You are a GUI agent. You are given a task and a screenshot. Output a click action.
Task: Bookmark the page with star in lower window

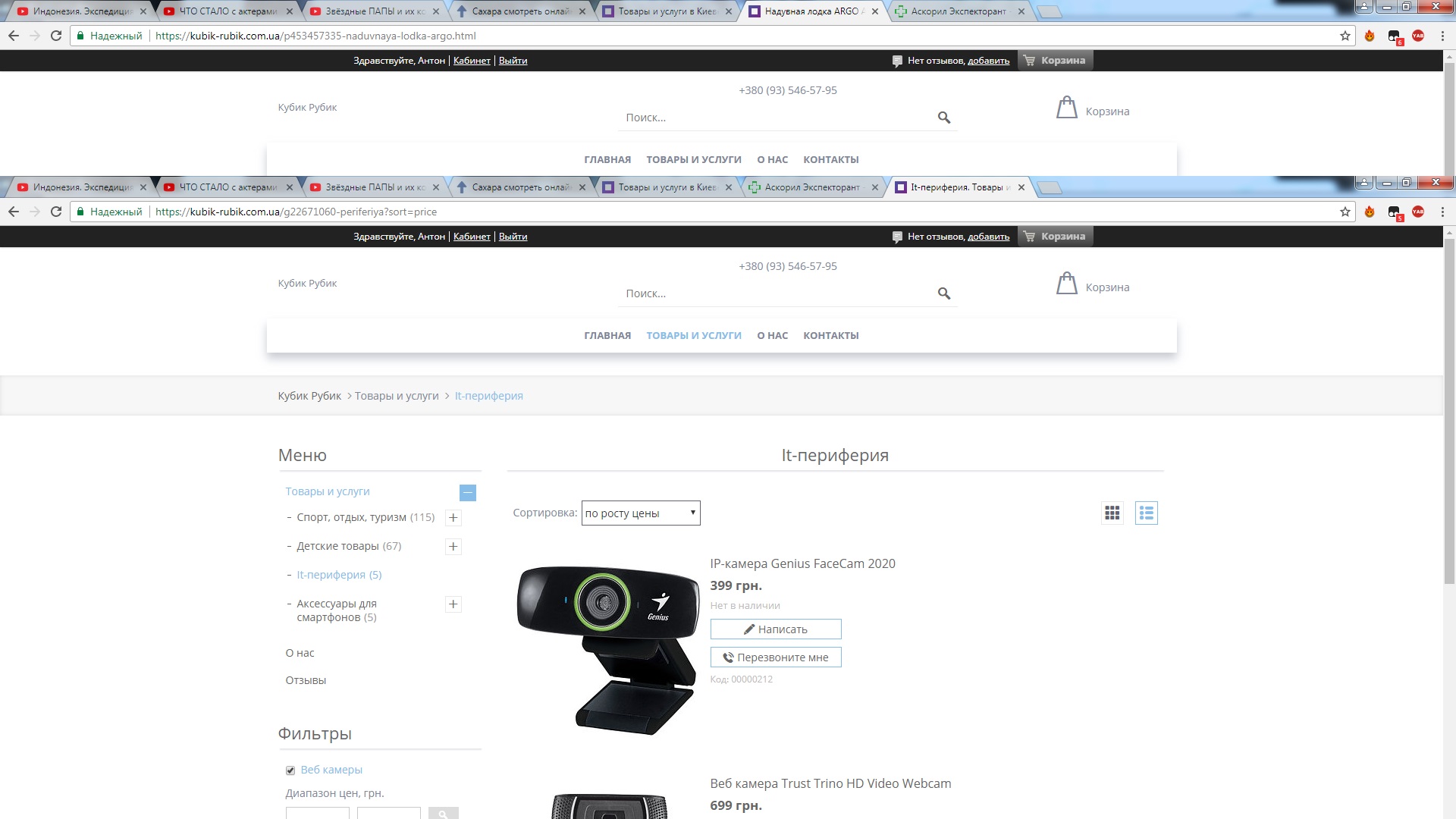coord(1345,212)
